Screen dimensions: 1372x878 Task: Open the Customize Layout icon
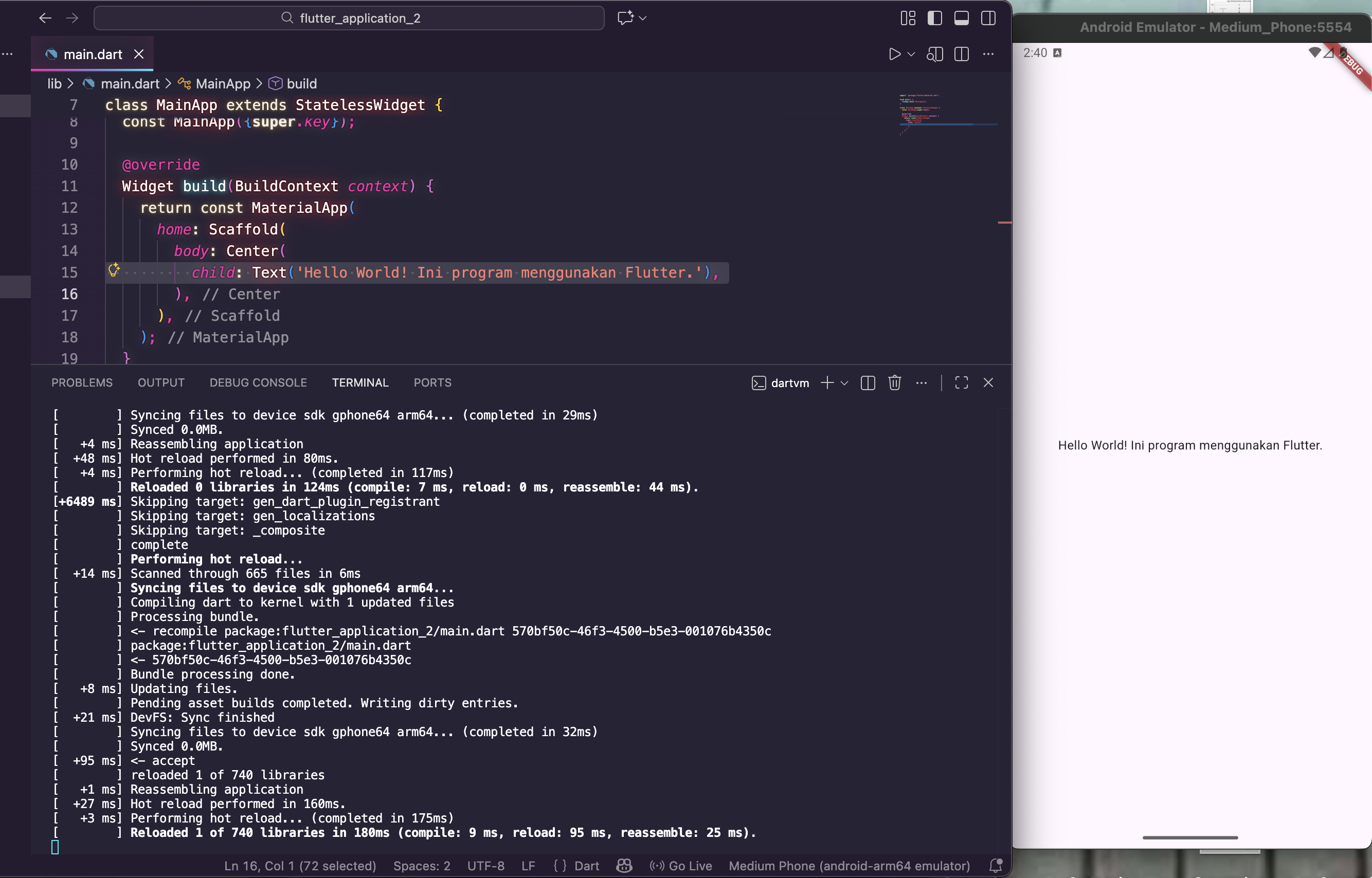click(908, 18)
